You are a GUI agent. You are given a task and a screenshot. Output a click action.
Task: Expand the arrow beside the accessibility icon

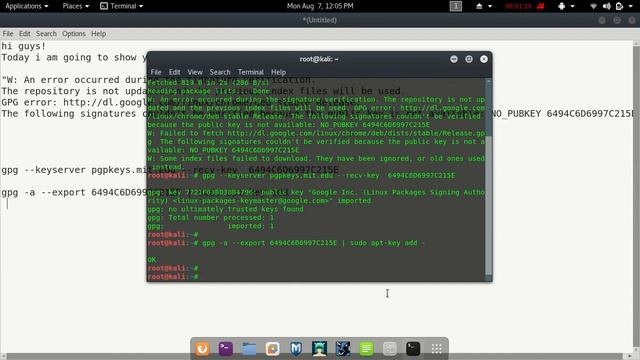572,6
